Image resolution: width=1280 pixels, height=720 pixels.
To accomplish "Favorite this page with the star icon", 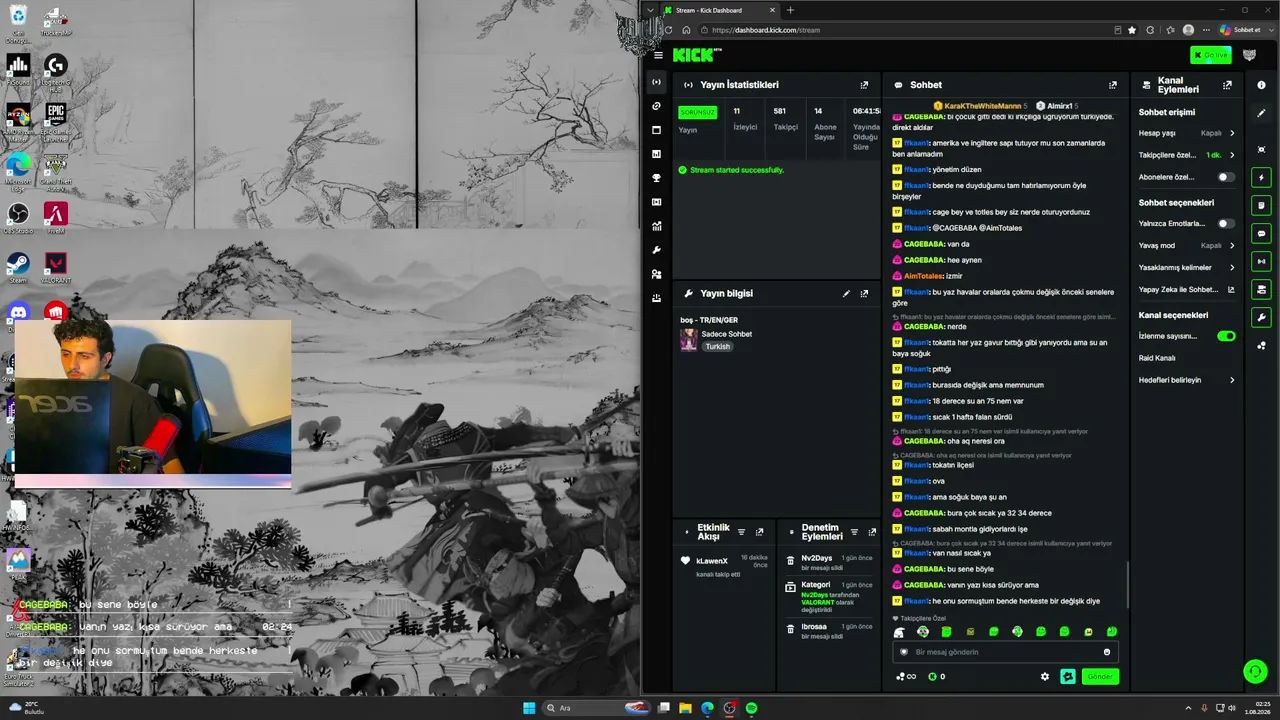I will point(1132,30).
